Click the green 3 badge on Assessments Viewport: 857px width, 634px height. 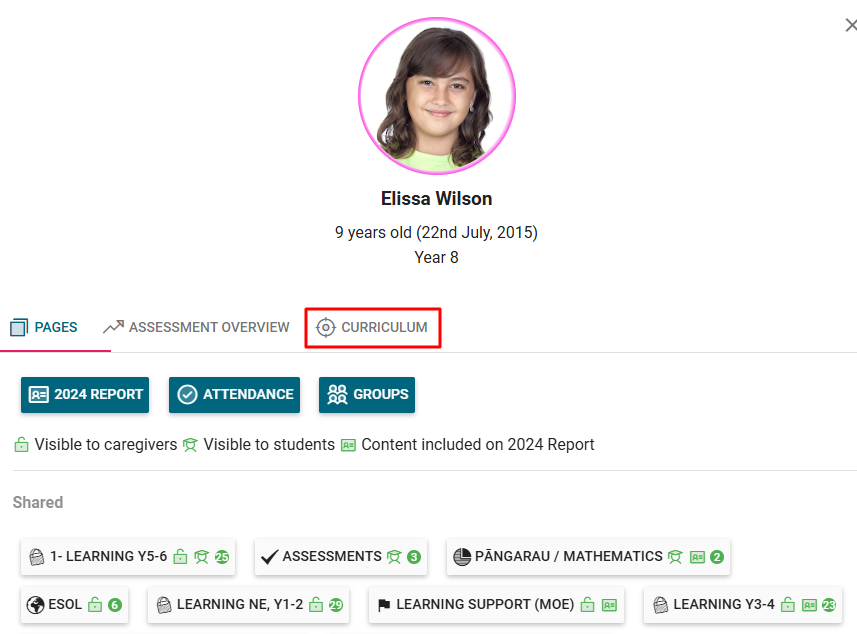coord(413,557)
